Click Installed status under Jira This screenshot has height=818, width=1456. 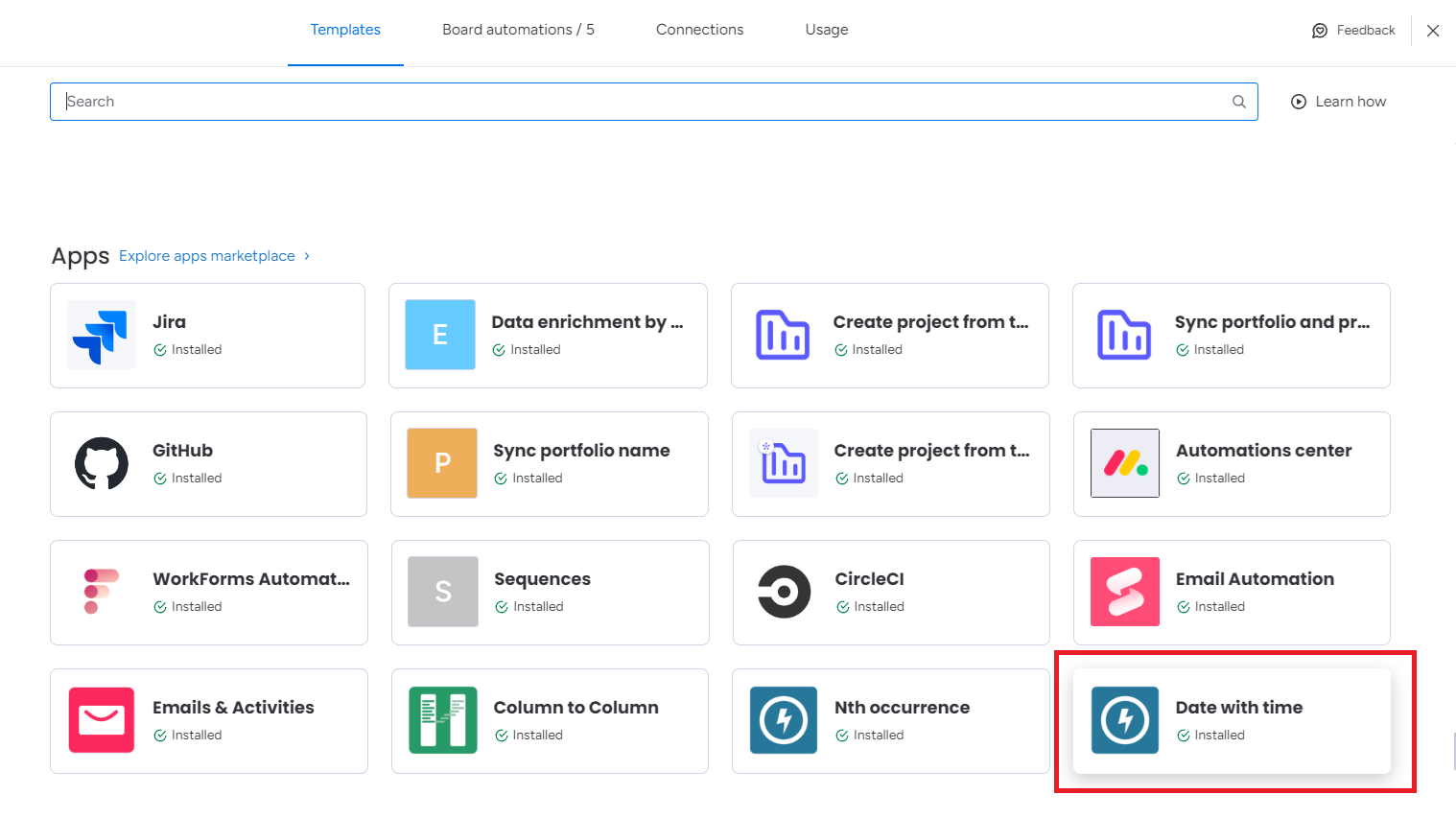[x=188, y=350]
